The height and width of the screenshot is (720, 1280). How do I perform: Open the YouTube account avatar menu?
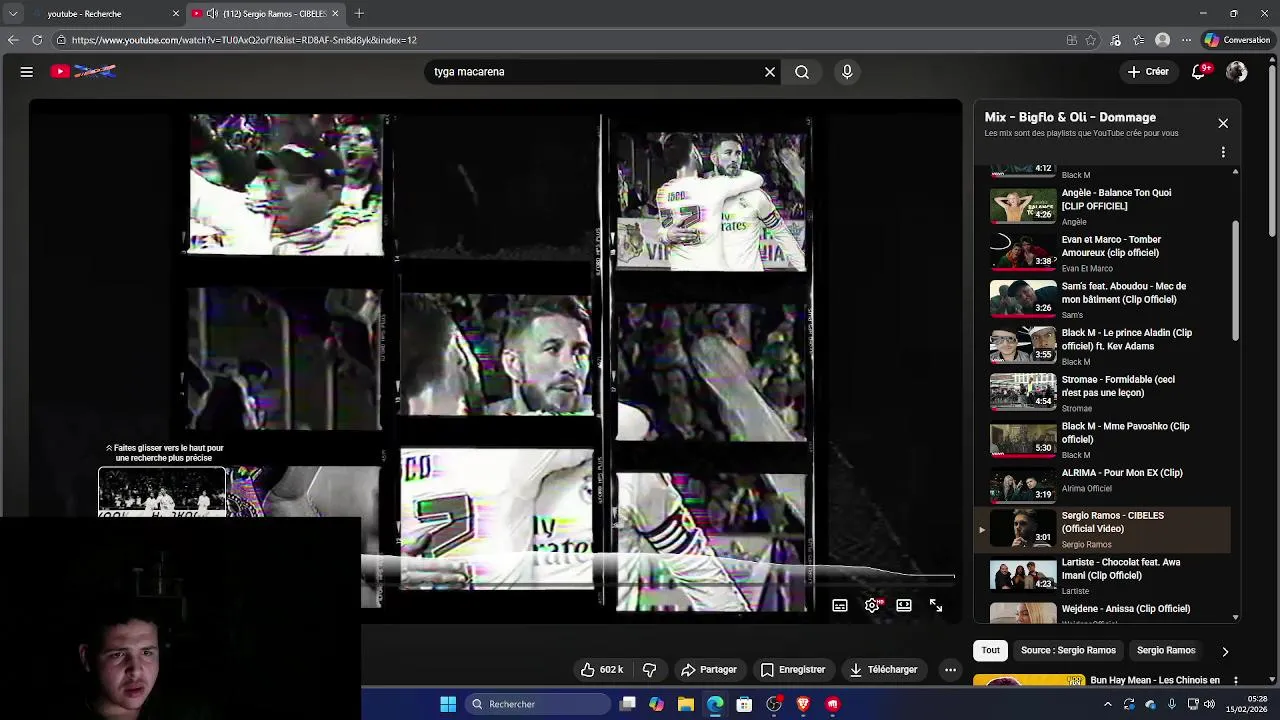pyautogui.click(x=1237, y=72)
